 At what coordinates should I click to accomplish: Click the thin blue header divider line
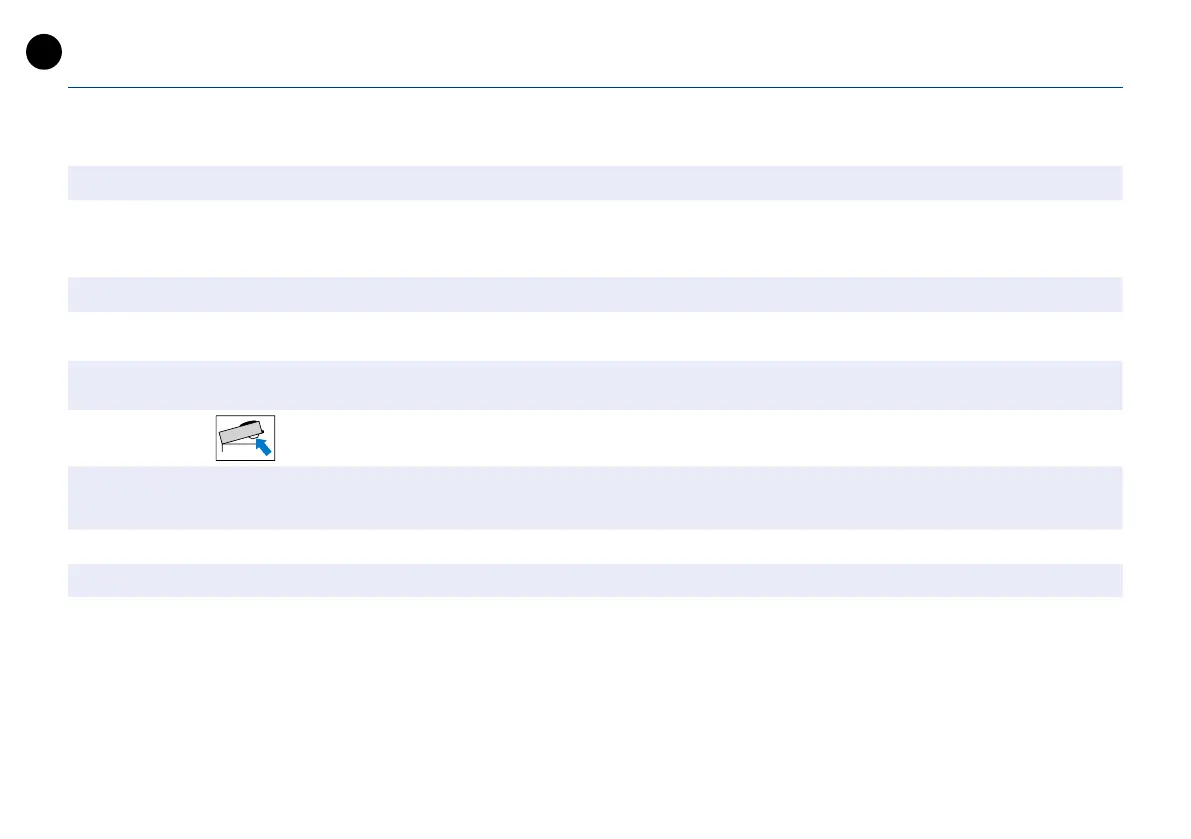pos(595,87)
